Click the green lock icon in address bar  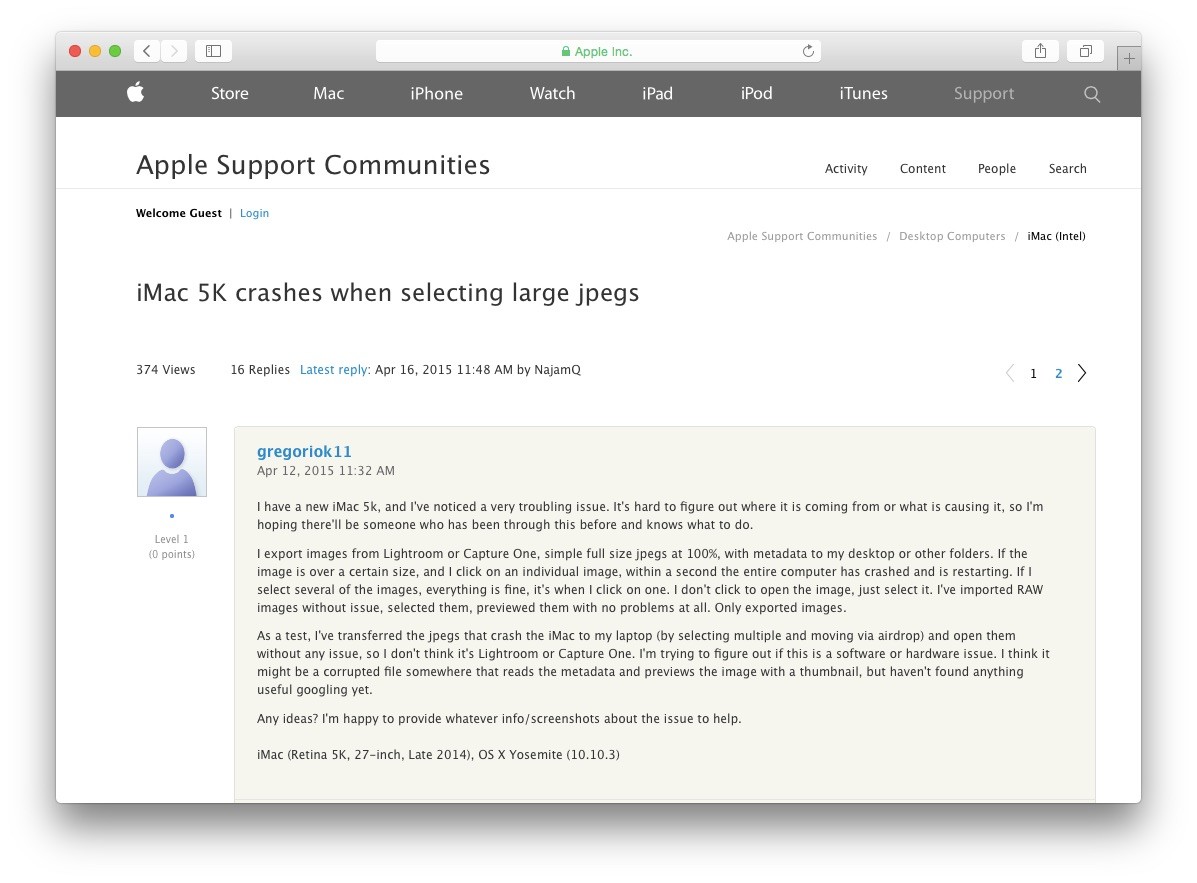coord(566,51)
